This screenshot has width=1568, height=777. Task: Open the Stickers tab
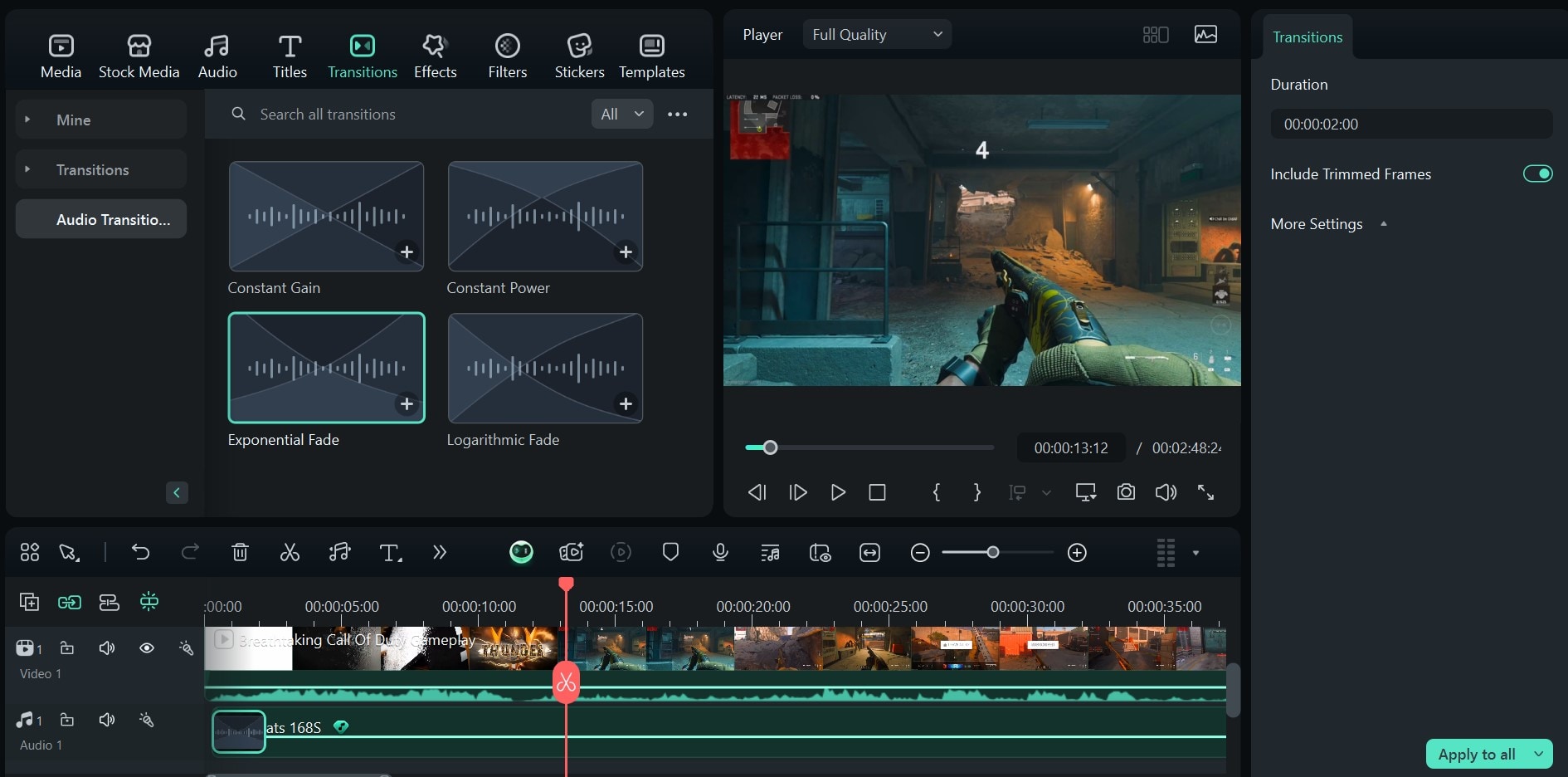pyautogui.click(x=579, y=56)
